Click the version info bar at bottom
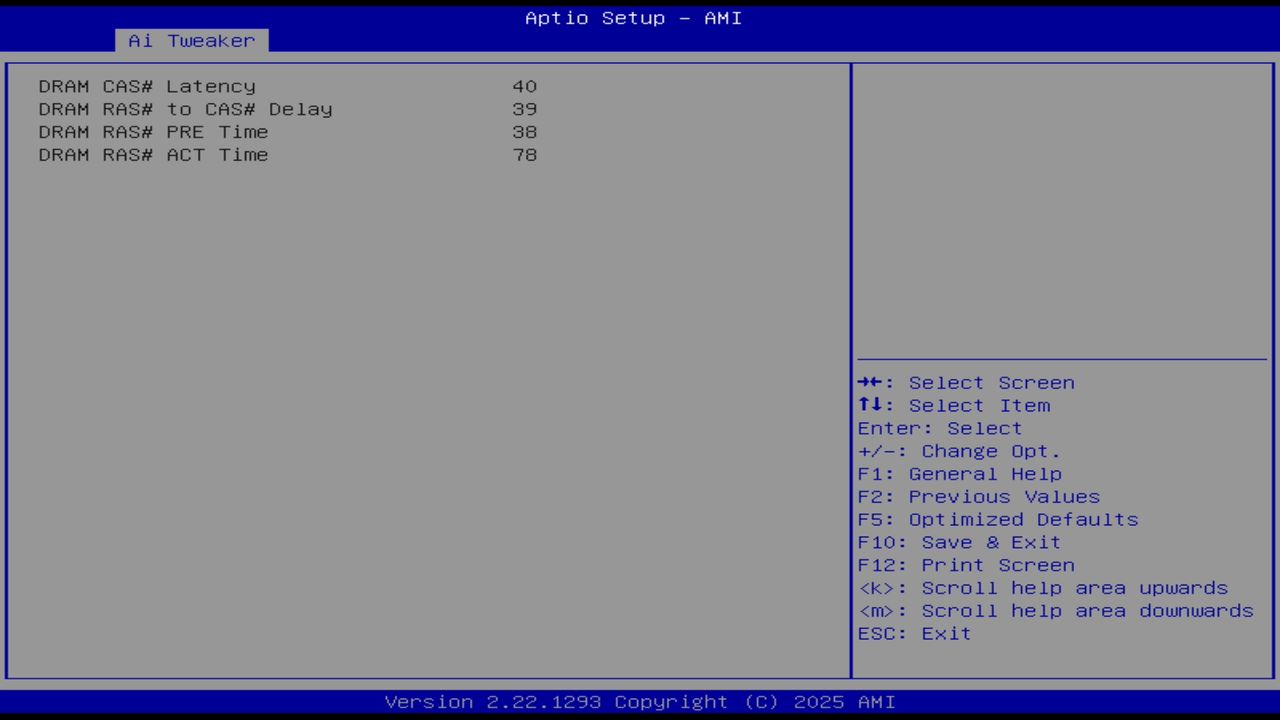 633,701
